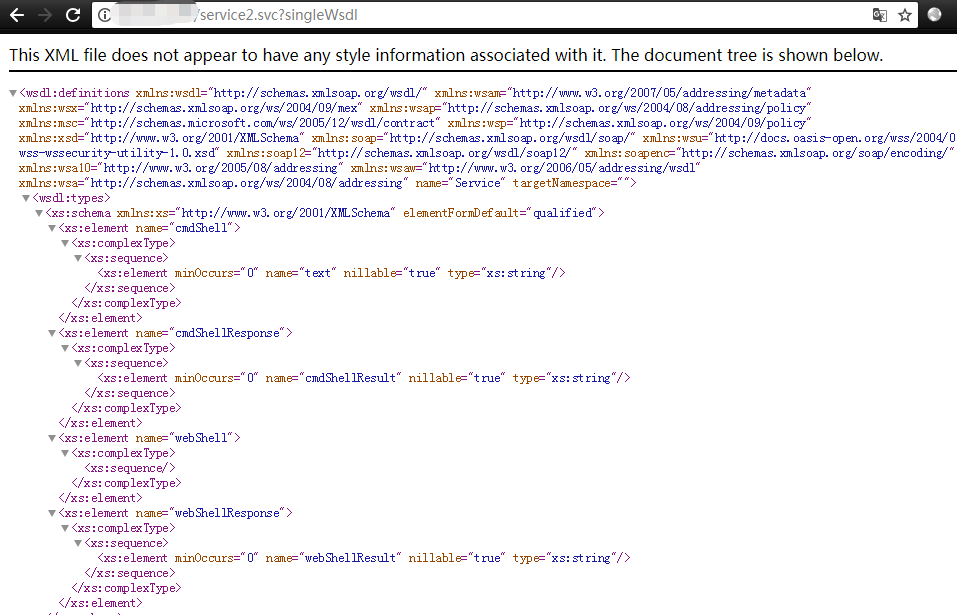Collapse the webShell element node
957x615 pixels.
pos(52,438)
